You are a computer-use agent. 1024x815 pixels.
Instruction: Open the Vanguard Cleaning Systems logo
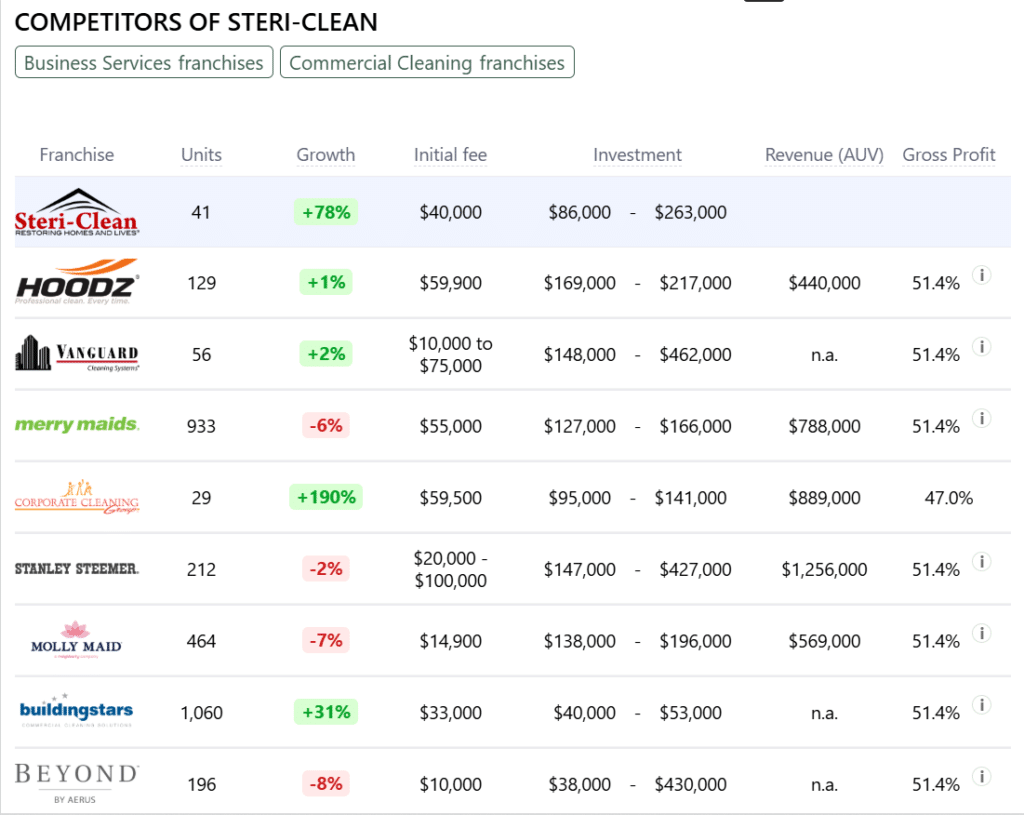point(77,353)
